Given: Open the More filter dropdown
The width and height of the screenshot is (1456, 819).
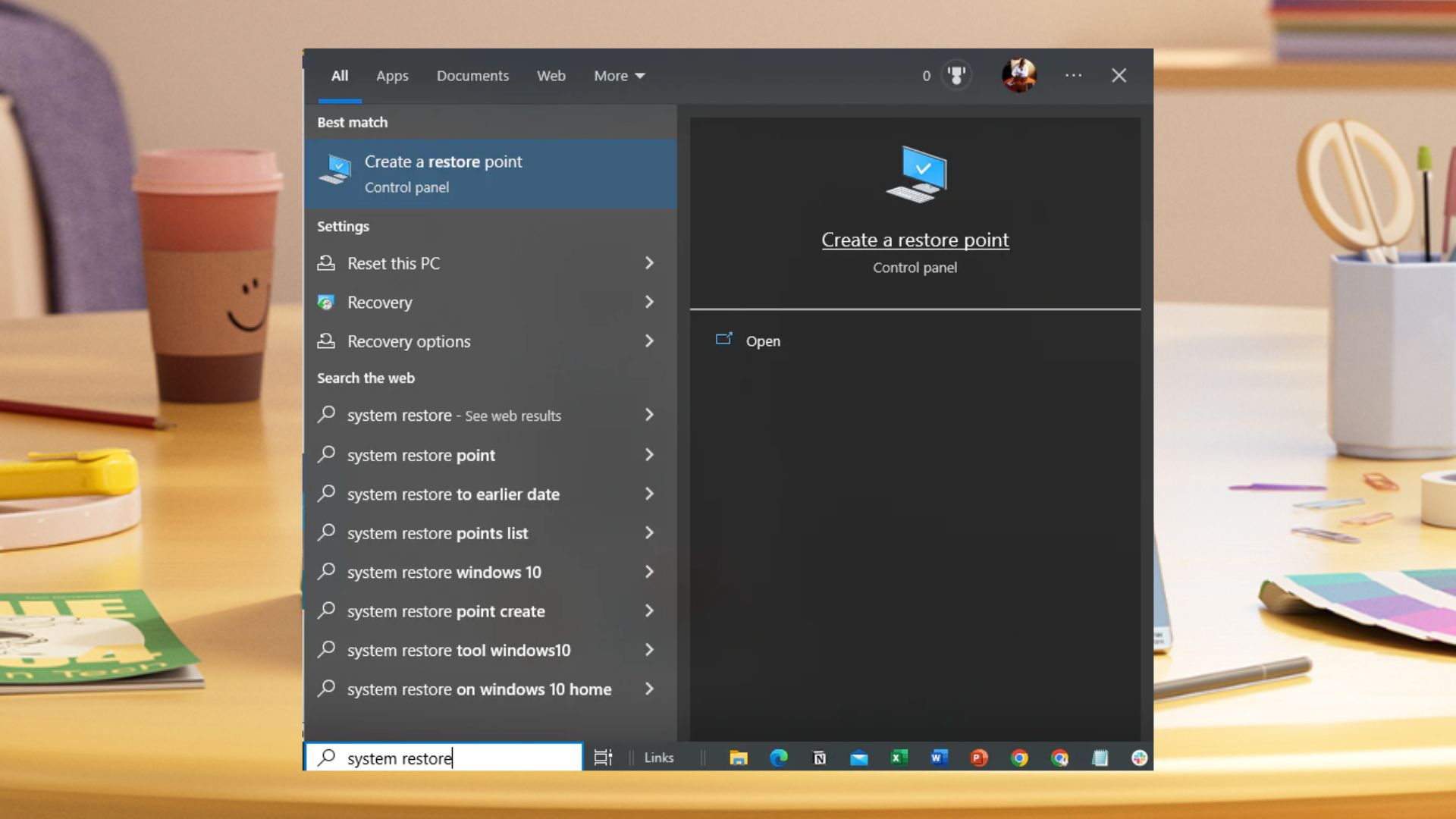Looking at the screenshot, I should [619, 76].
